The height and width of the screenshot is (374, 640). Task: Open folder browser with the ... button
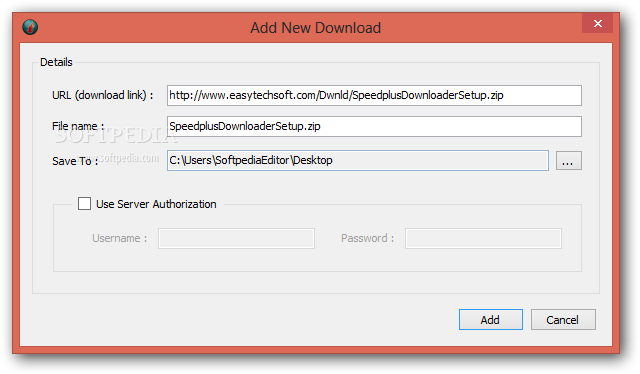[569, 160]
